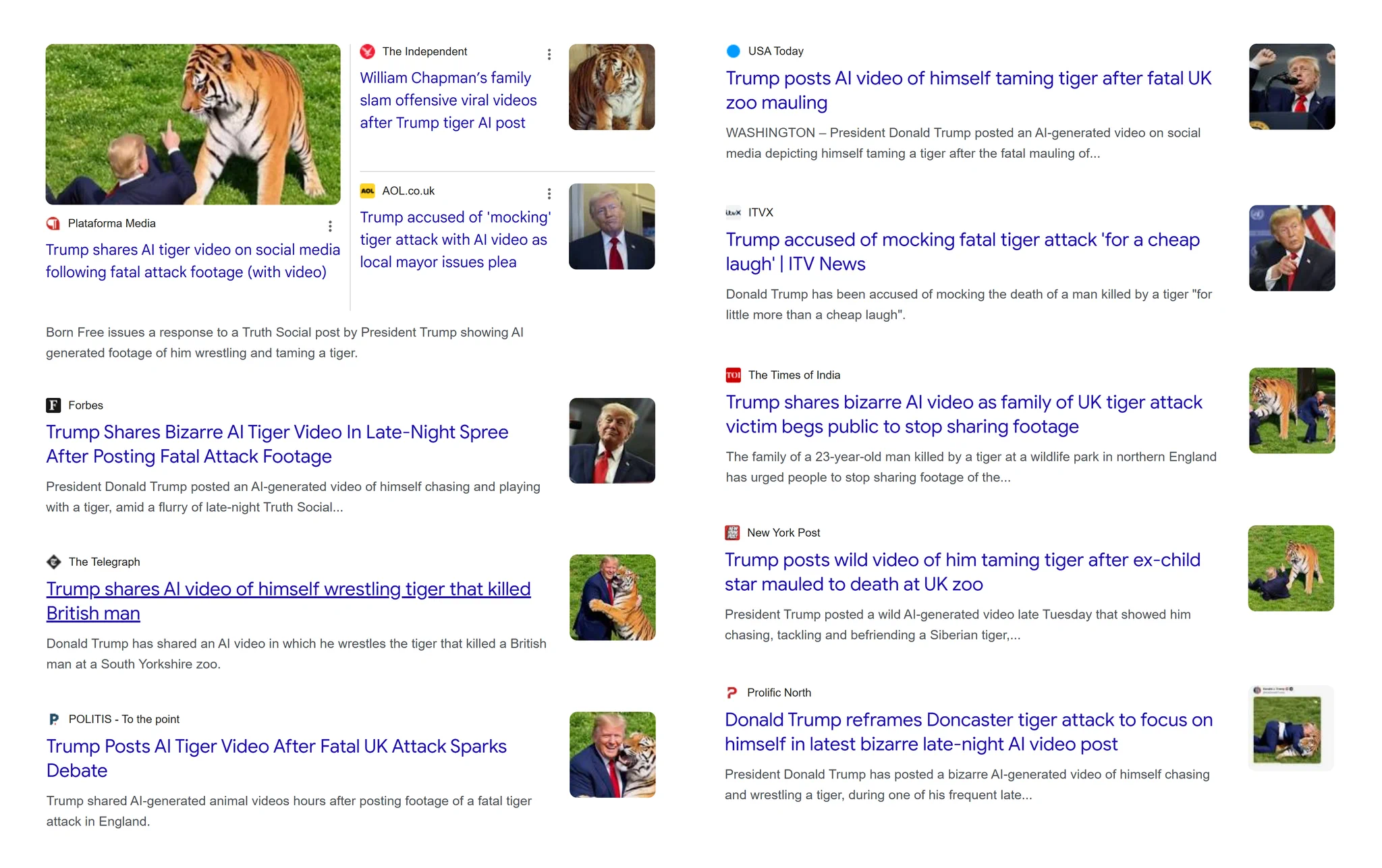This screenshot has height=868, width=1382.
Task: Click the Forbes source favicon
Action: pos(53,405)
